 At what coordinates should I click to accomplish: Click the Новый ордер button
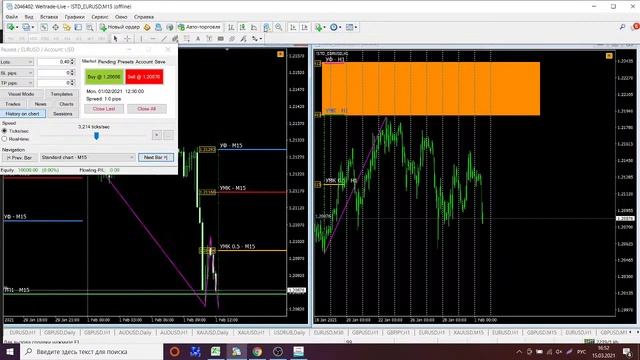pos(120,27)
